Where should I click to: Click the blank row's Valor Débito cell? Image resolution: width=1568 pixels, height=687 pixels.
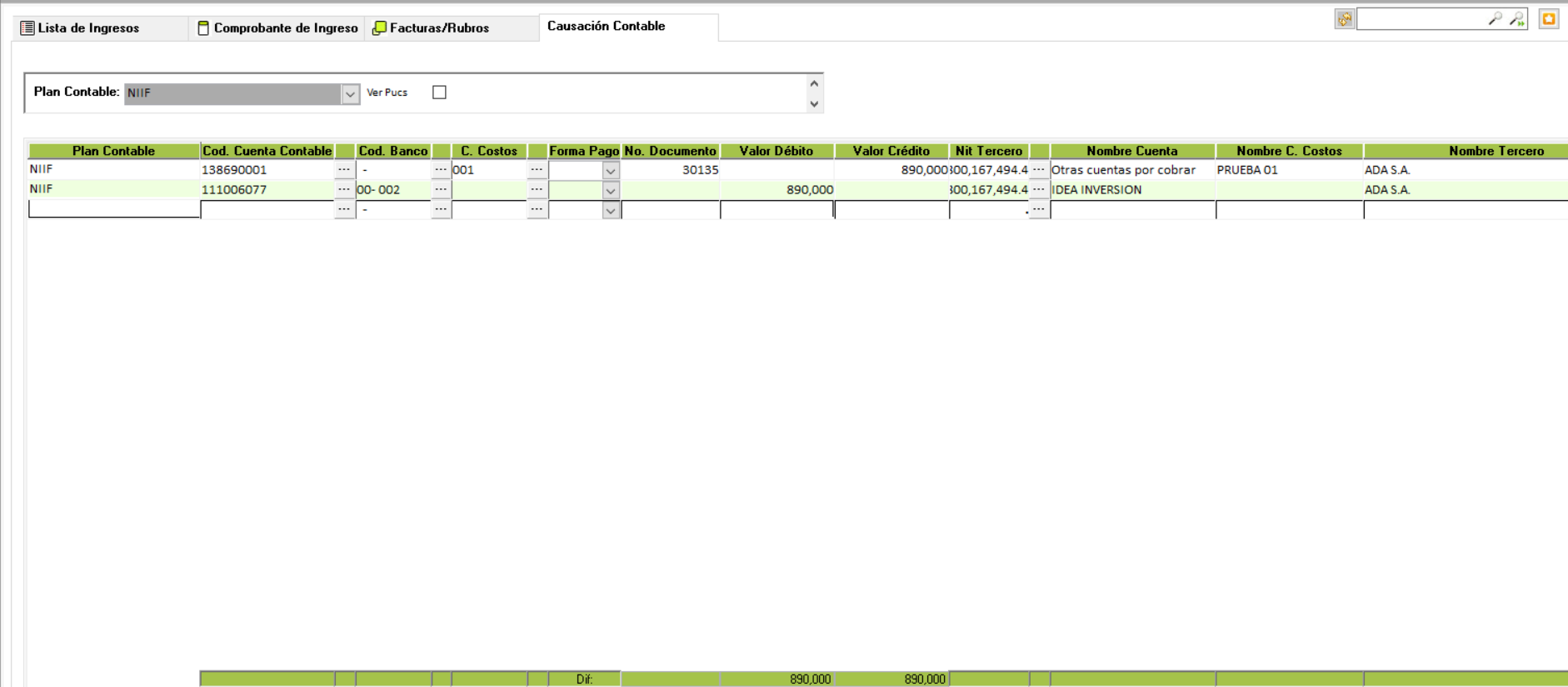(777, 210)
